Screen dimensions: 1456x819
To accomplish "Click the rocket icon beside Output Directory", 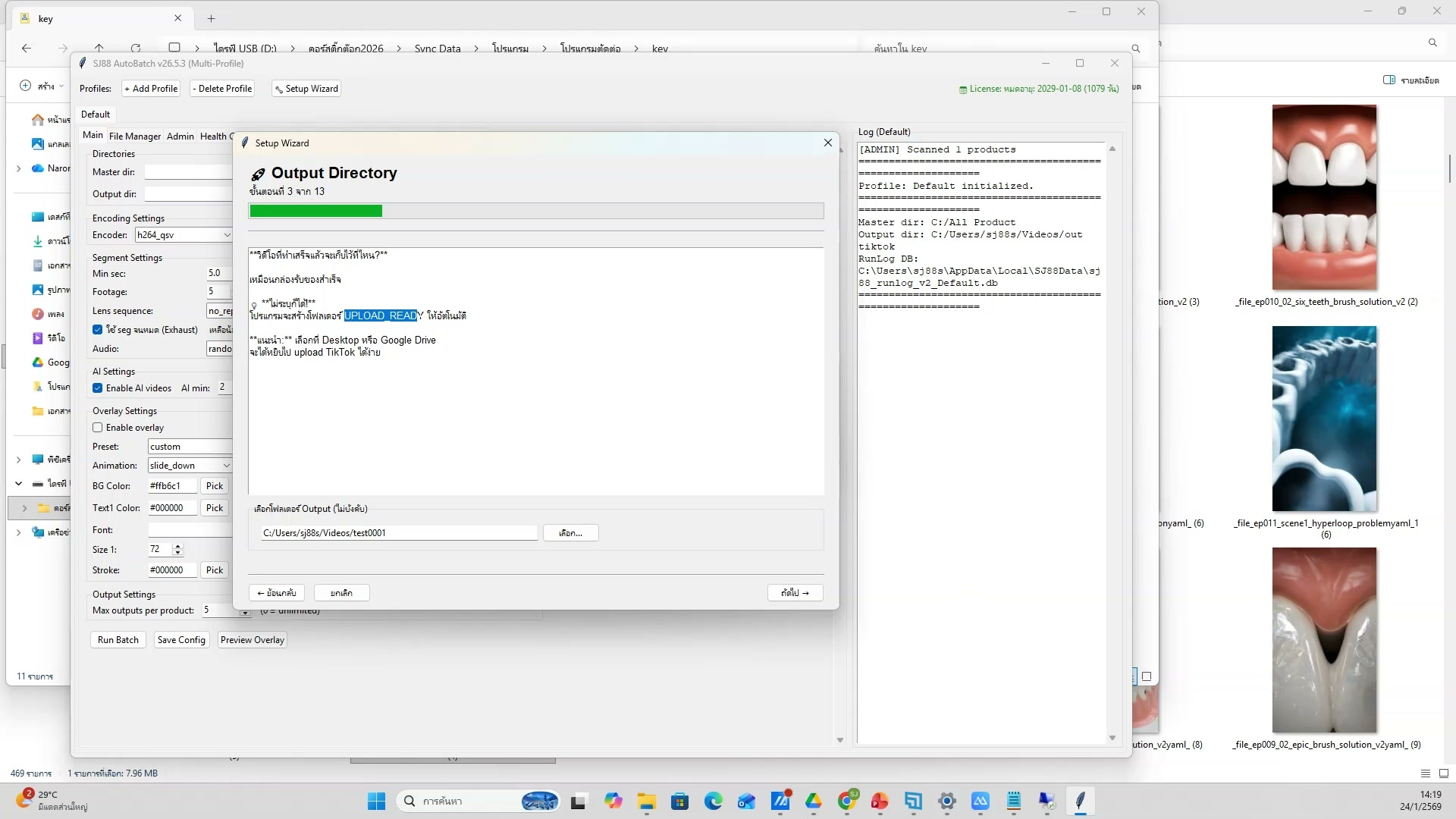I will (258, 174).
